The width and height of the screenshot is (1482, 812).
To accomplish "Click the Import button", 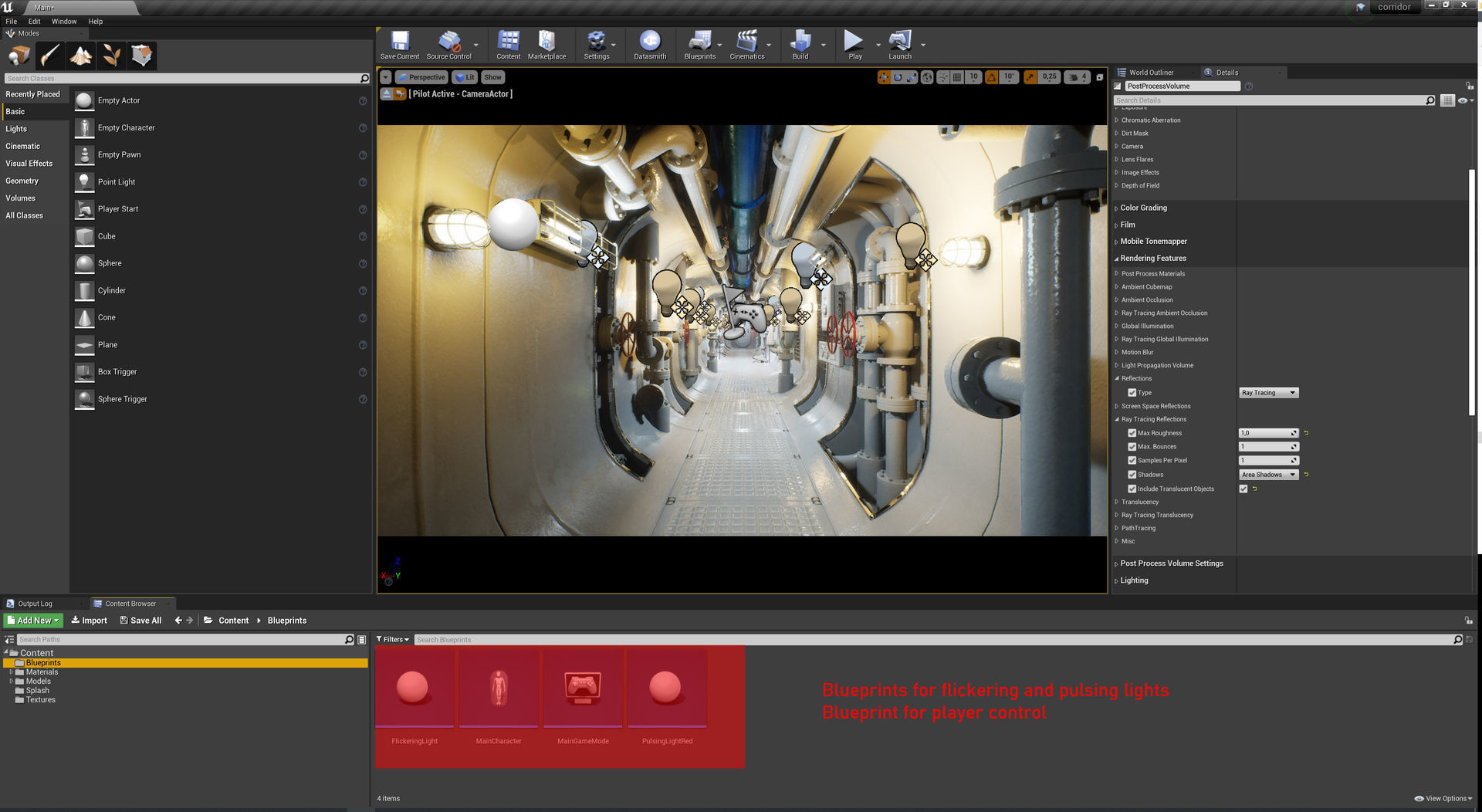I will (x=90, y=621).
